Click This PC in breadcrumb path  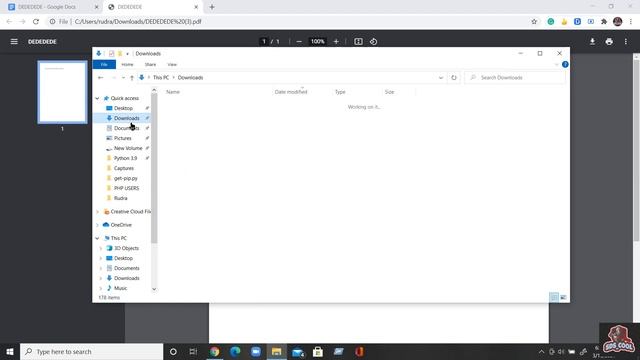161,78
